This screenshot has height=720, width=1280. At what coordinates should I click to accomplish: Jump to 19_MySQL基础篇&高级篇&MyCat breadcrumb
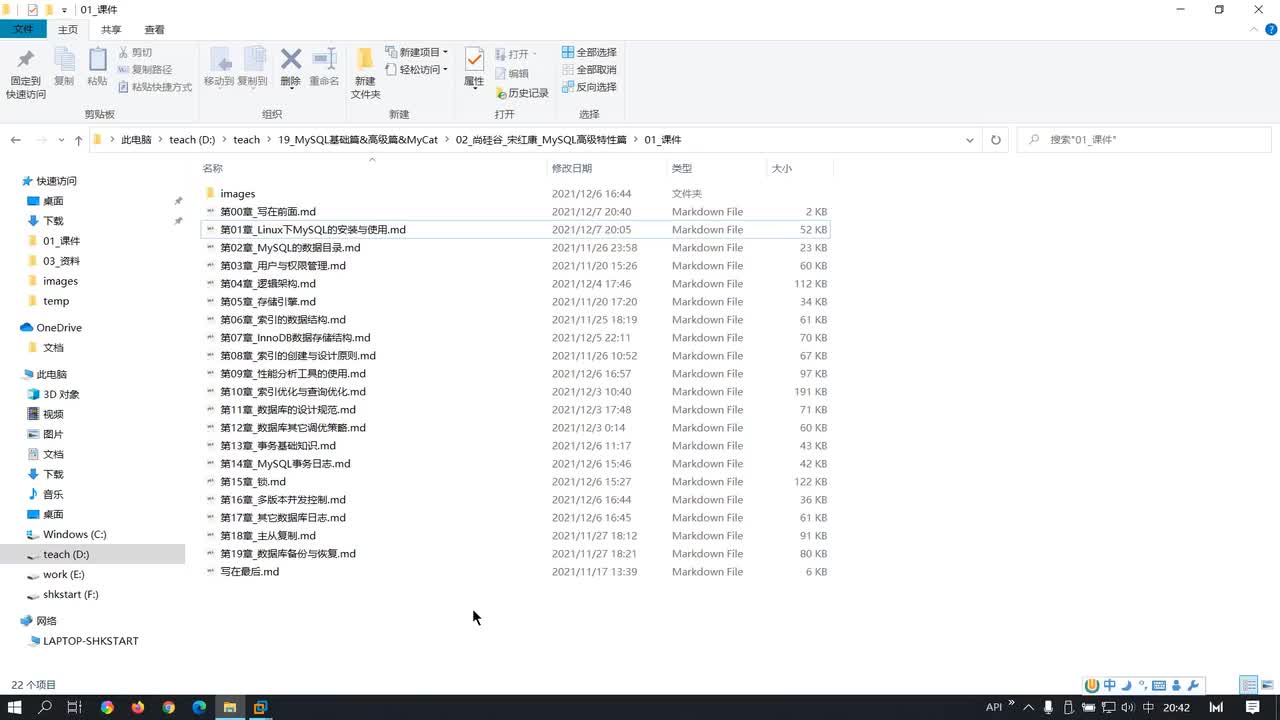pyautogui.click(x=357, y=140)
